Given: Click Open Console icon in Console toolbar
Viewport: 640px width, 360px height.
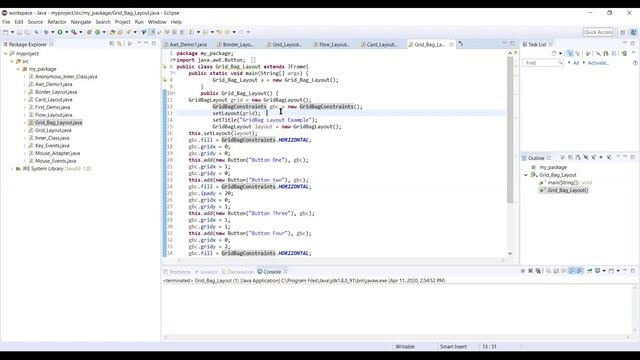Looking at the screenshot, I should click(611, 271).
